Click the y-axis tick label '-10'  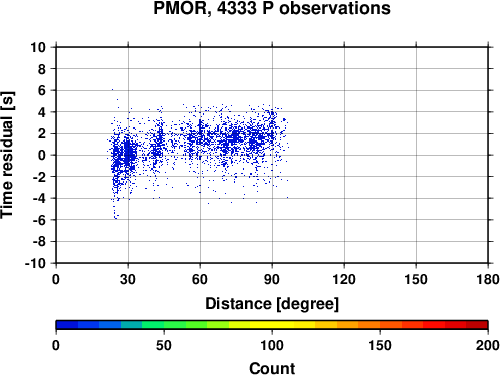coord(35,263)
